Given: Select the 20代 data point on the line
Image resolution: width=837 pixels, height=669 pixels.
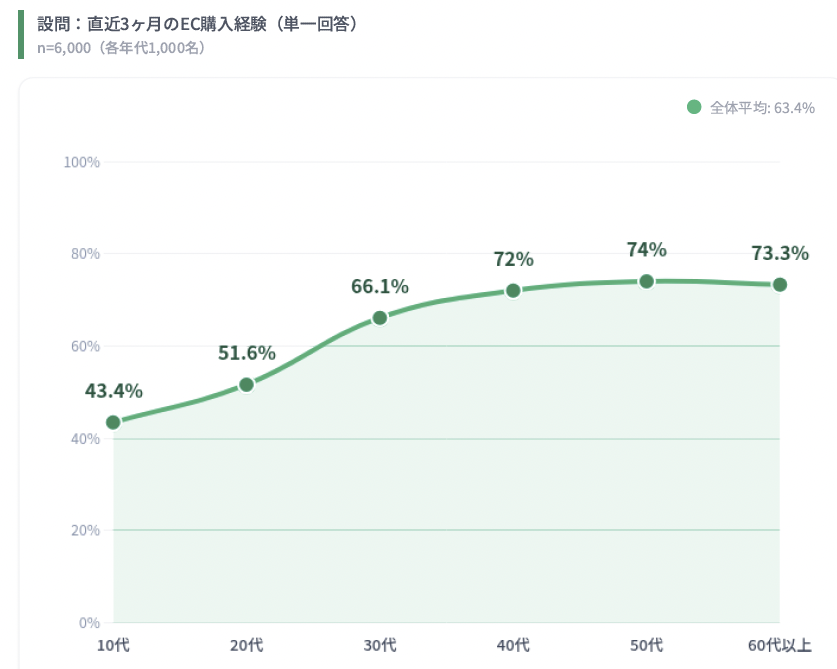Looking at the screenshot, I should click(x=246, y=384).
